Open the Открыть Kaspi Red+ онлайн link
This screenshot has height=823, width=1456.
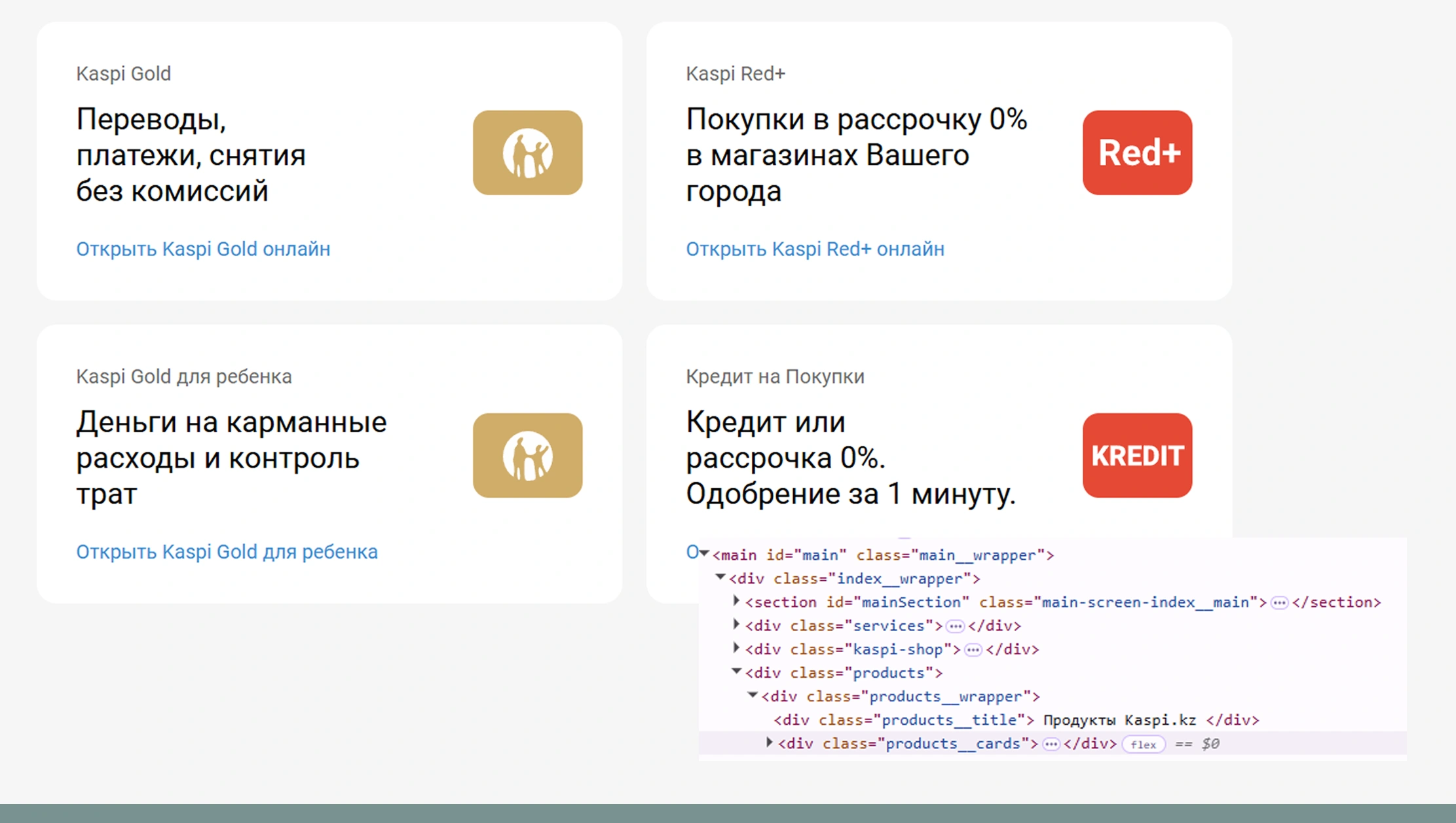point(815,249)
